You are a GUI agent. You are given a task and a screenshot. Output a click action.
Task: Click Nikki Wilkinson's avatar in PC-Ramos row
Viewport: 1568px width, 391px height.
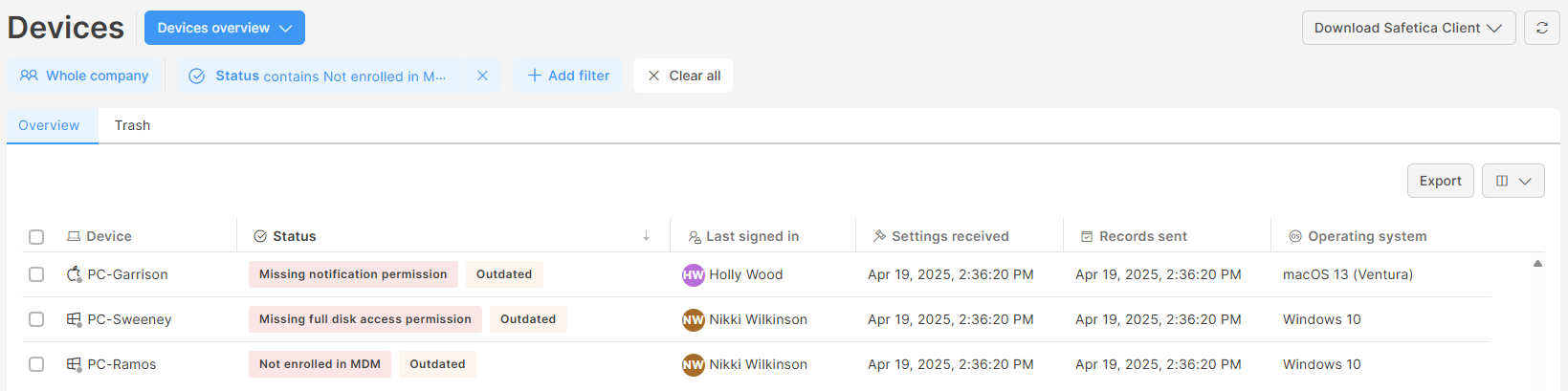(x=694, y=364)
